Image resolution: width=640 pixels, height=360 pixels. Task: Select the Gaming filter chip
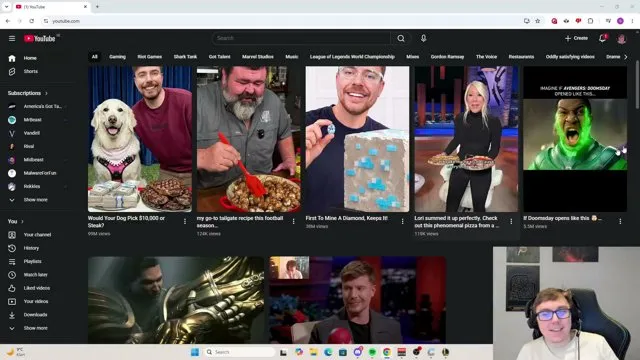pos(118,57)
